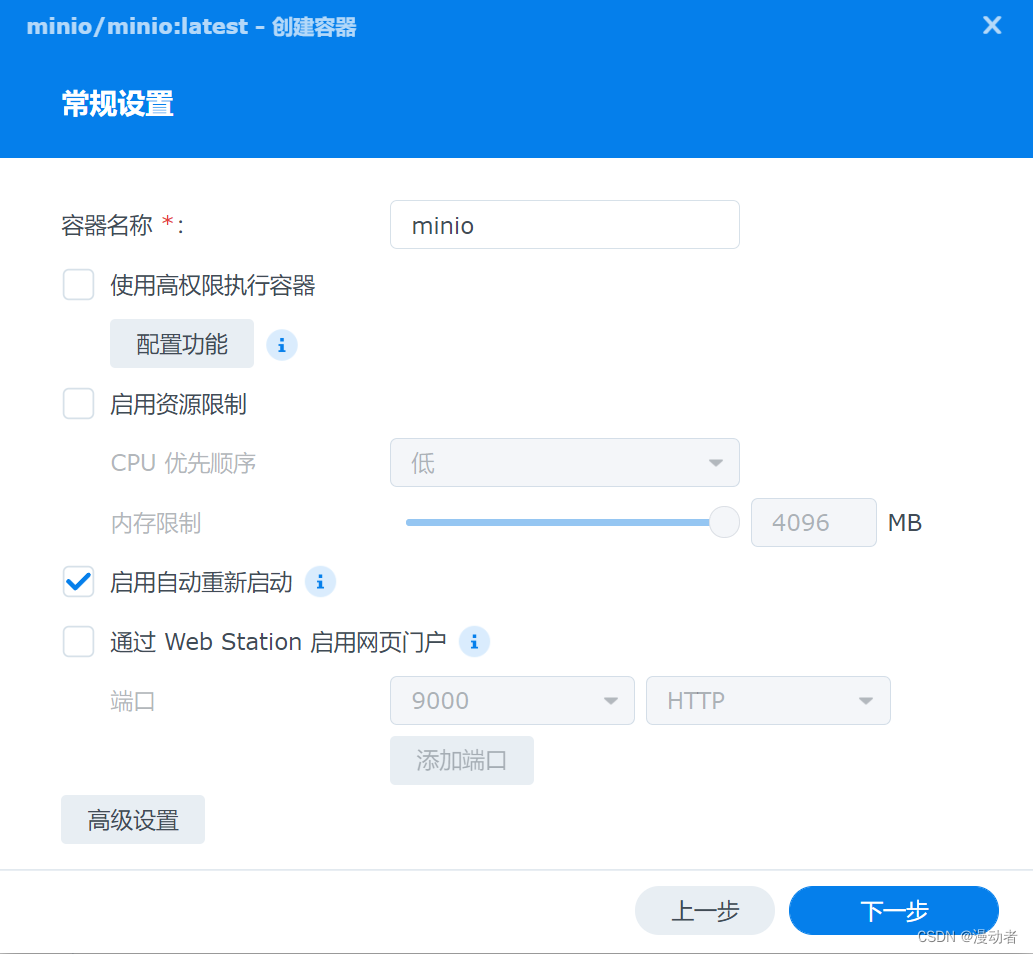Close the 创建容器 dialog with the X
1033x954 pixels.
pyautogui.click(x=991, y=25)
